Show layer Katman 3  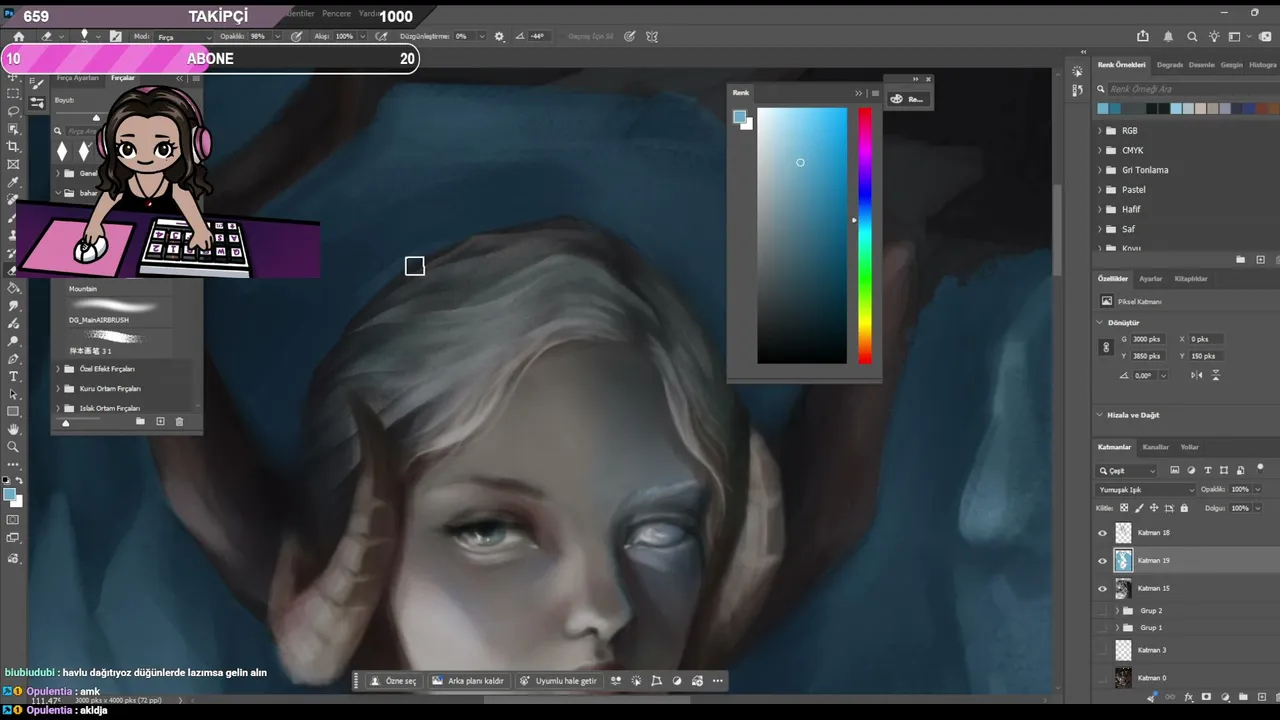(x=1103, y=650)
